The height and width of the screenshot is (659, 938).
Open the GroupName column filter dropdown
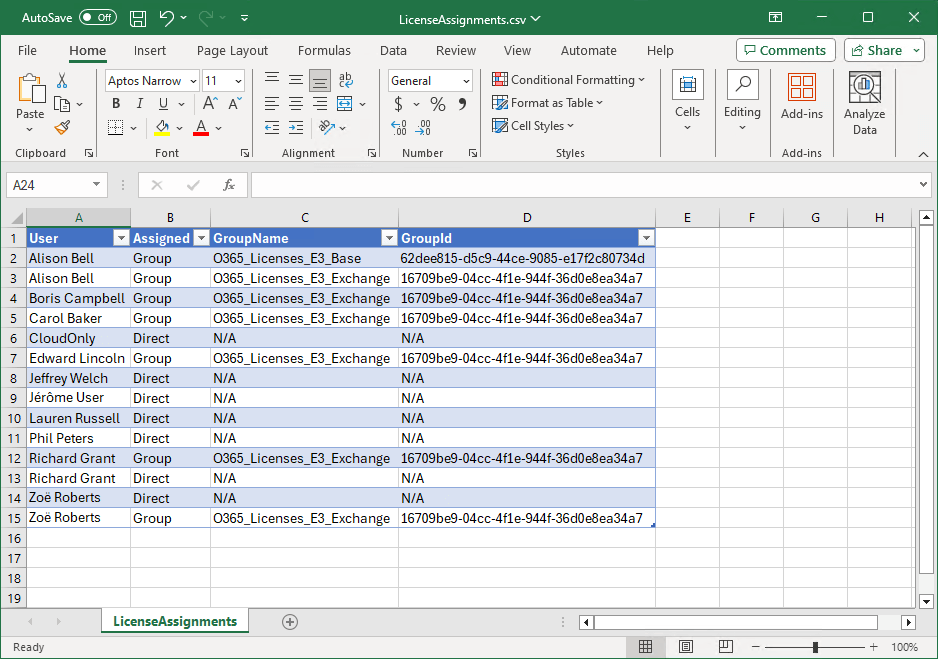(x=389, y=238)
